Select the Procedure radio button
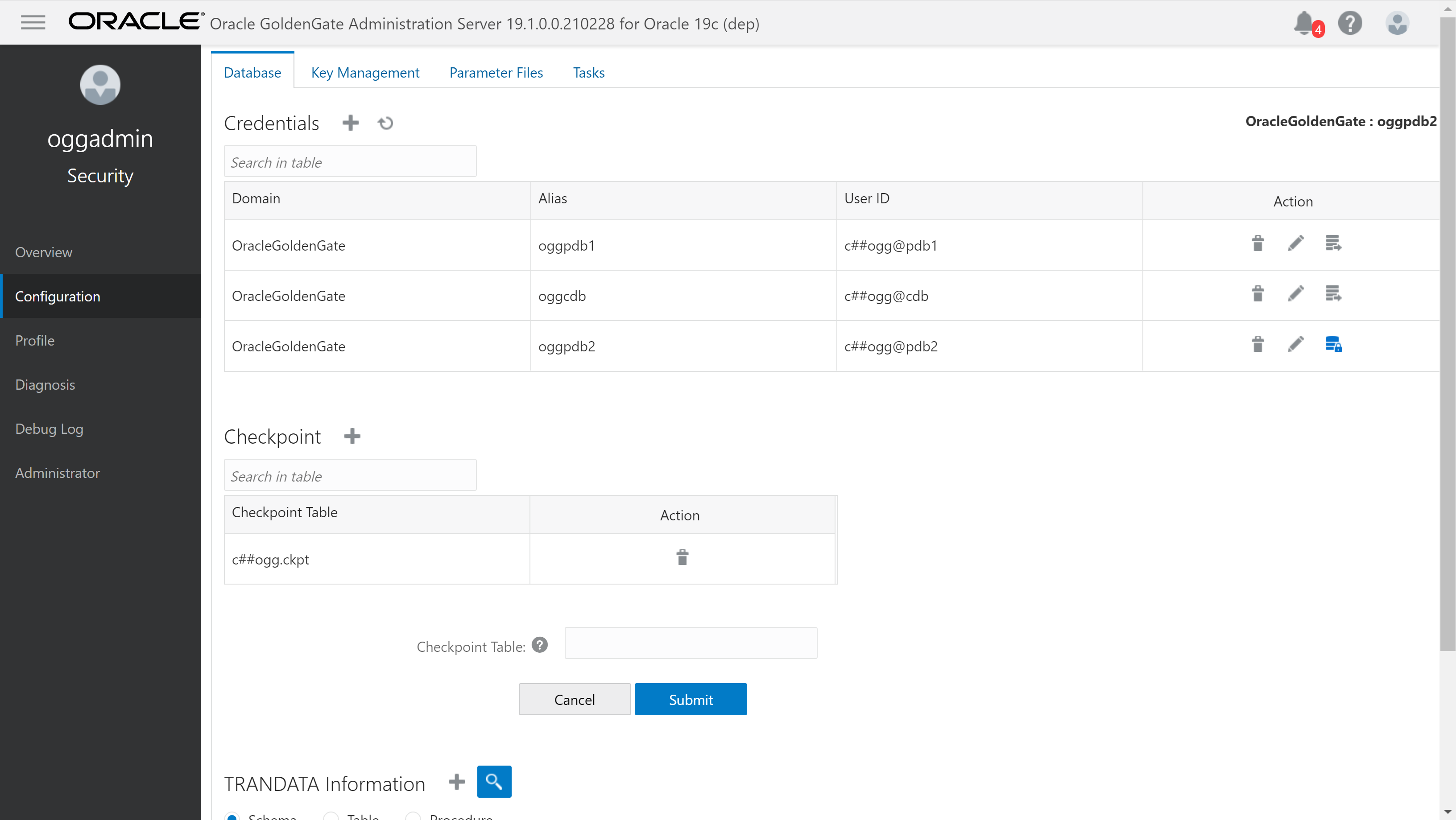The width and height of the screenshot is (1456, 820). point(413,816)
